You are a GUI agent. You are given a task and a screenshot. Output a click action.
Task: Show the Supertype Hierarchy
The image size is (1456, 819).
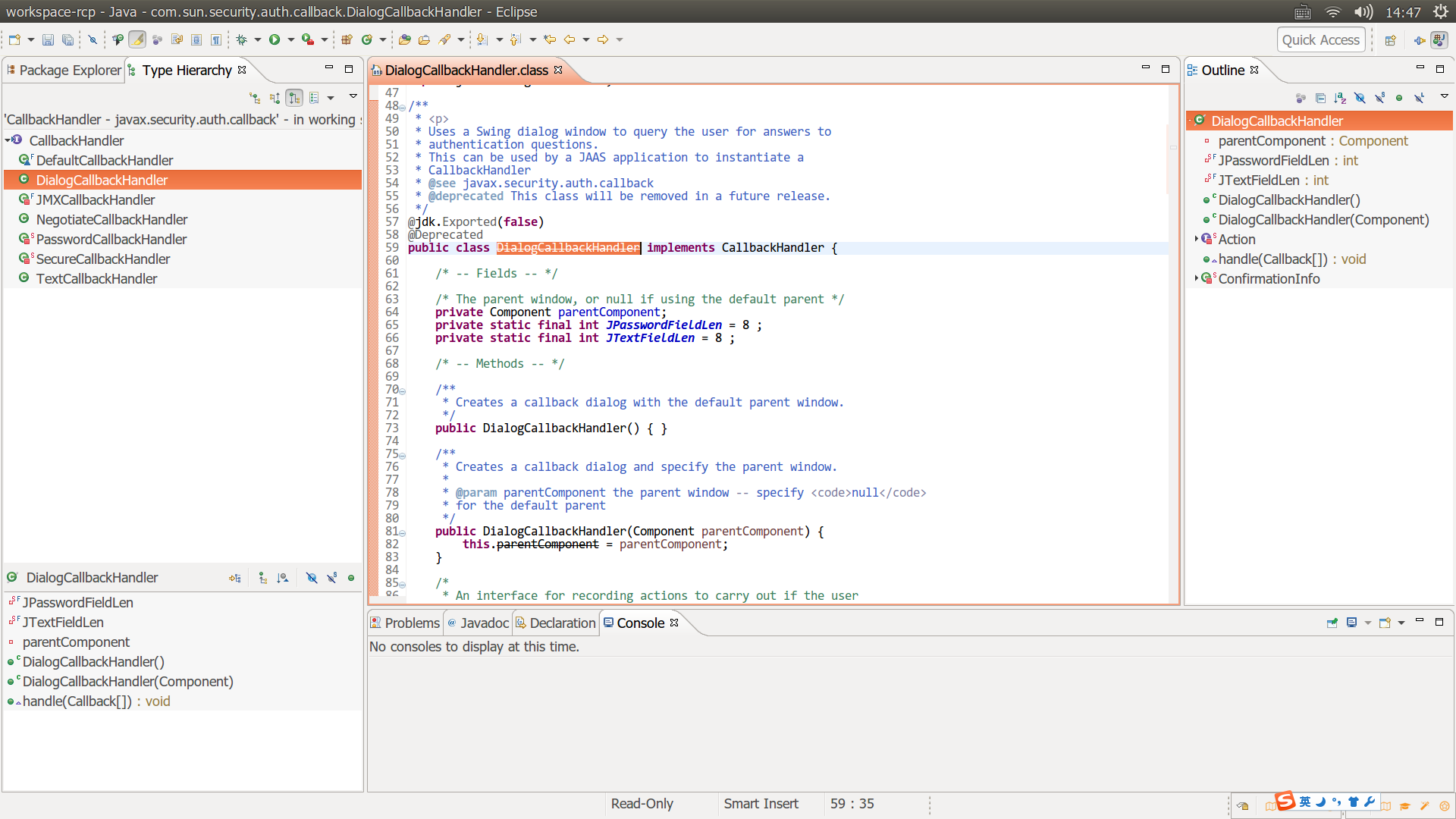coord(275,98)
